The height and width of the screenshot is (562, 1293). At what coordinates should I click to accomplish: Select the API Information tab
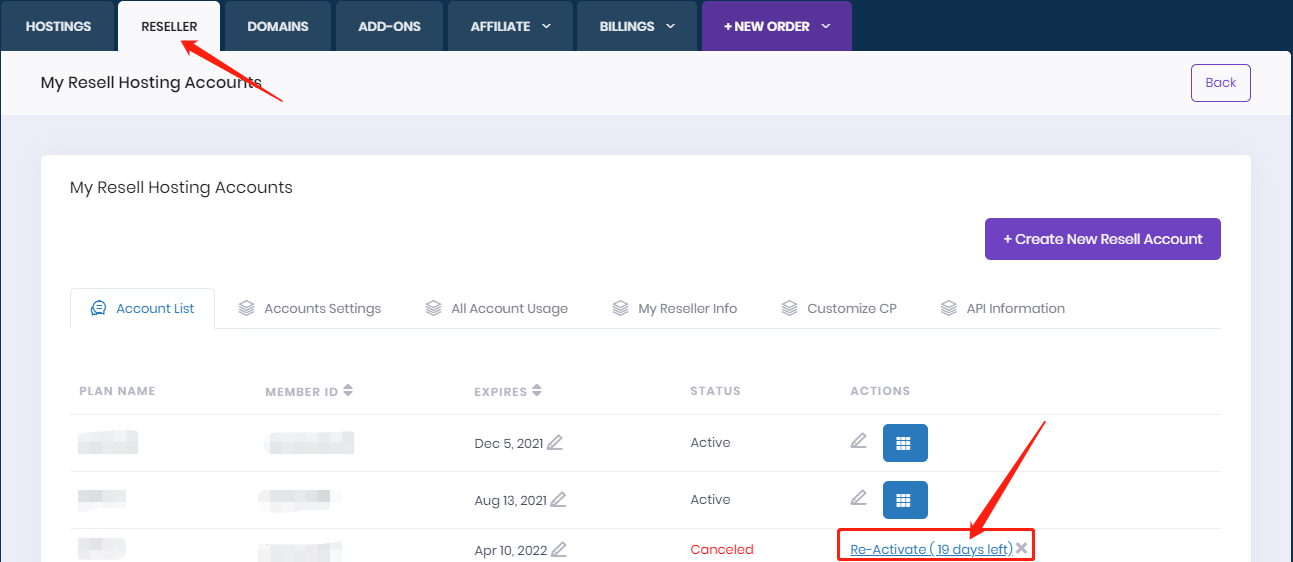coord(1003,308)
